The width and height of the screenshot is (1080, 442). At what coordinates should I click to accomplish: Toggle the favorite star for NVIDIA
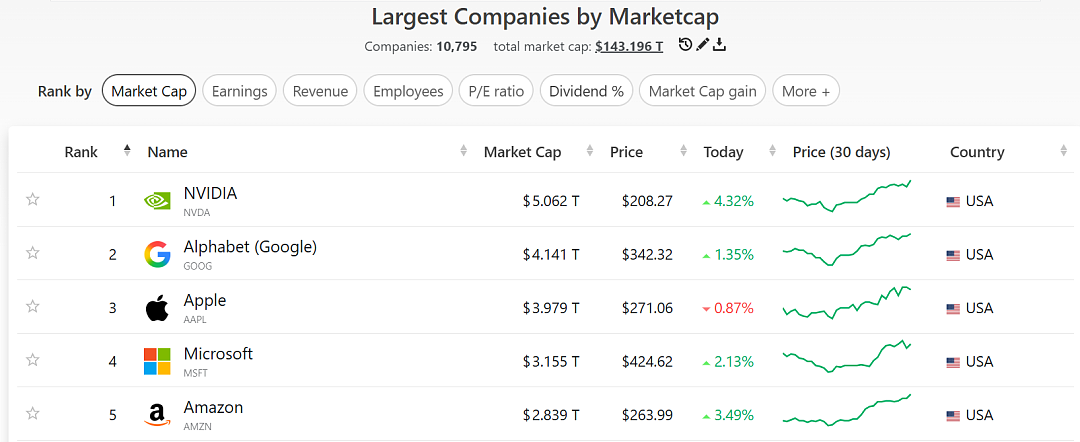pos(32,200)
